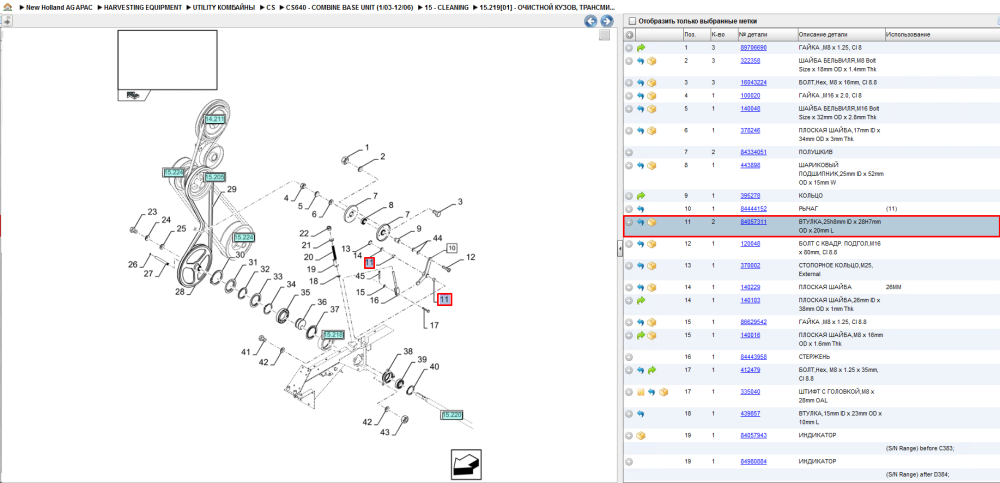Open part number link 89706690
This screenshot has width=1000, height=483.
pyautogui.click(x=753, y=48)
